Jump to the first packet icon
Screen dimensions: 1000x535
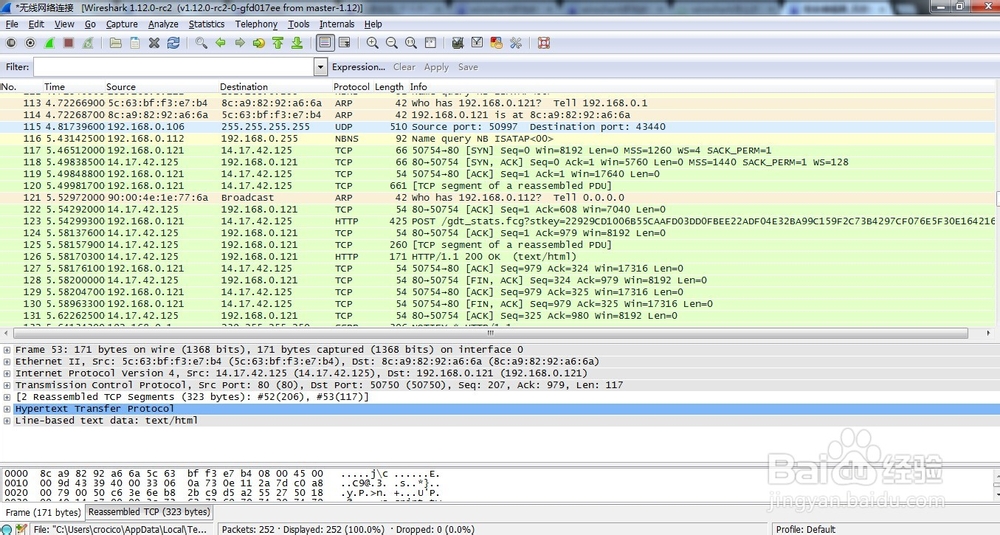(277, 43)
